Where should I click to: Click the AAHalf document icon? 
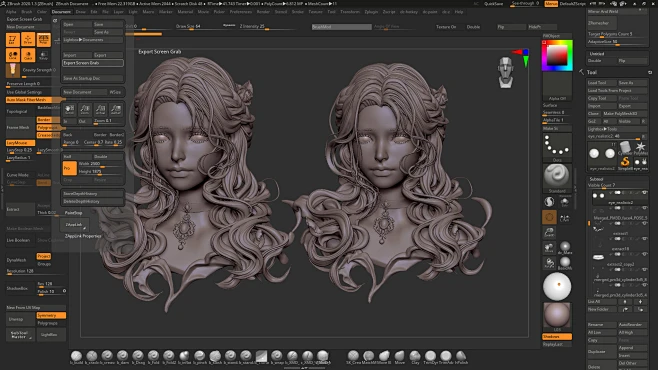(116, 109)
